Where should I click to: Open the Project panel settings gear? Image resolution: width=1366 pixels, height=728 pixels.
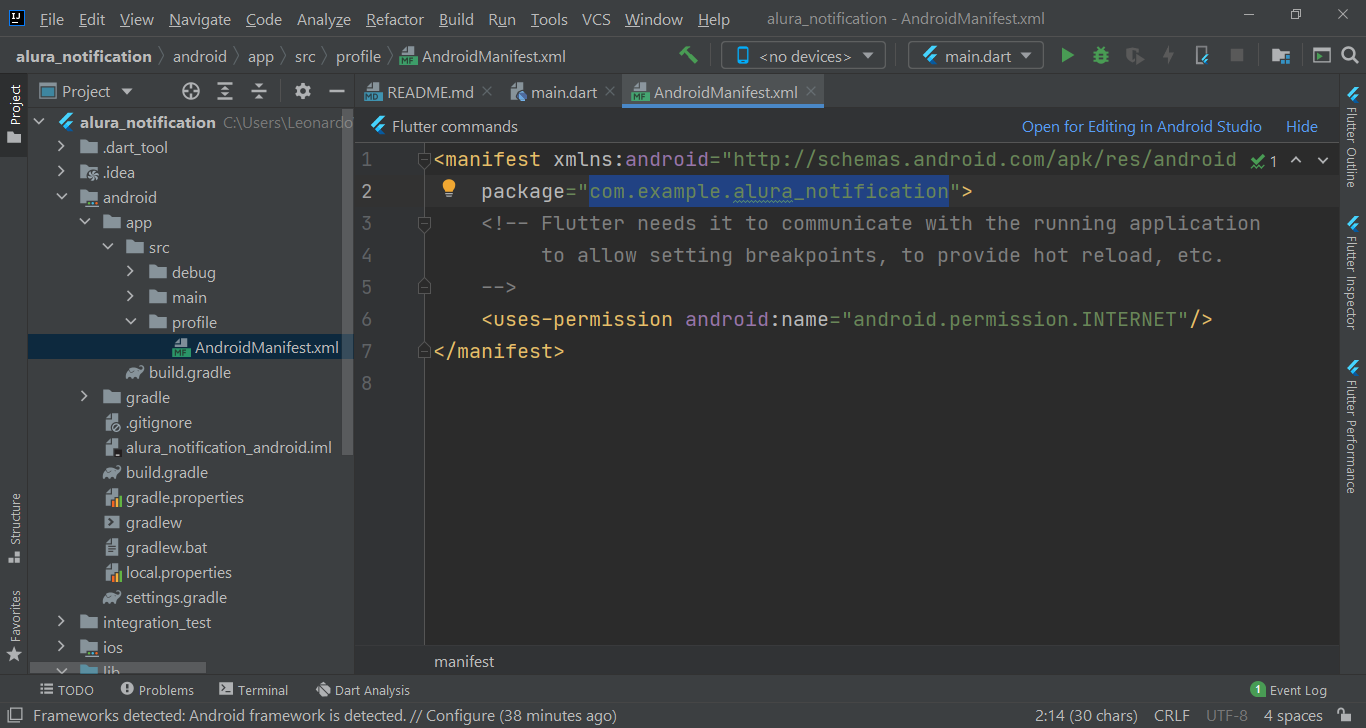[302, 91]
